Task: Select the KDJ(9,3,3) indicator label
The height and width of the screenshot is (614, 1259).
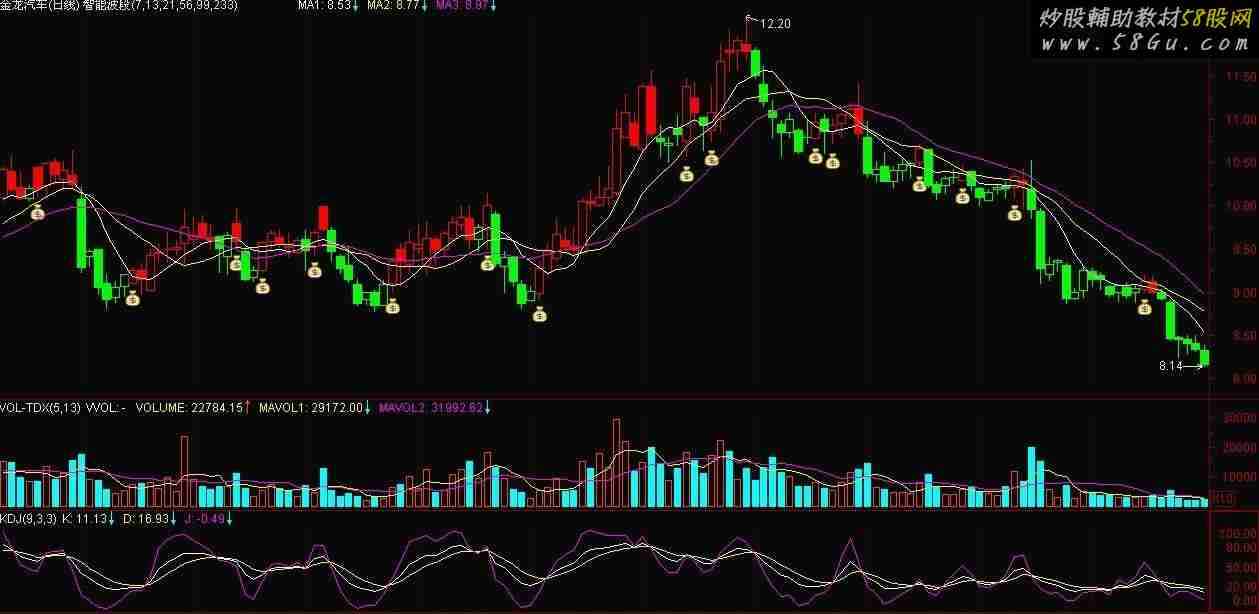Action: click(28, 519)
